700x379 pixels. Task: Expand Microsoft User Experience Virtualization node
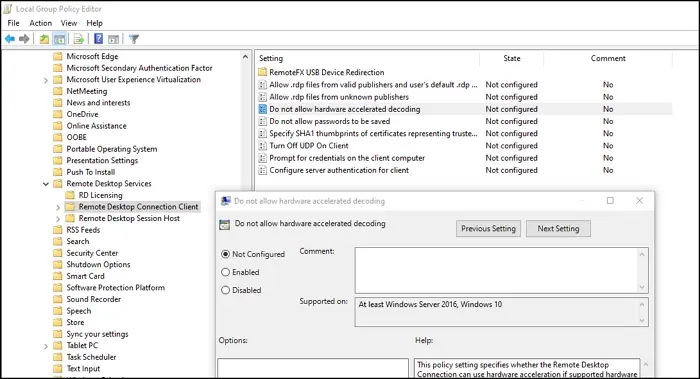[46, 80]
